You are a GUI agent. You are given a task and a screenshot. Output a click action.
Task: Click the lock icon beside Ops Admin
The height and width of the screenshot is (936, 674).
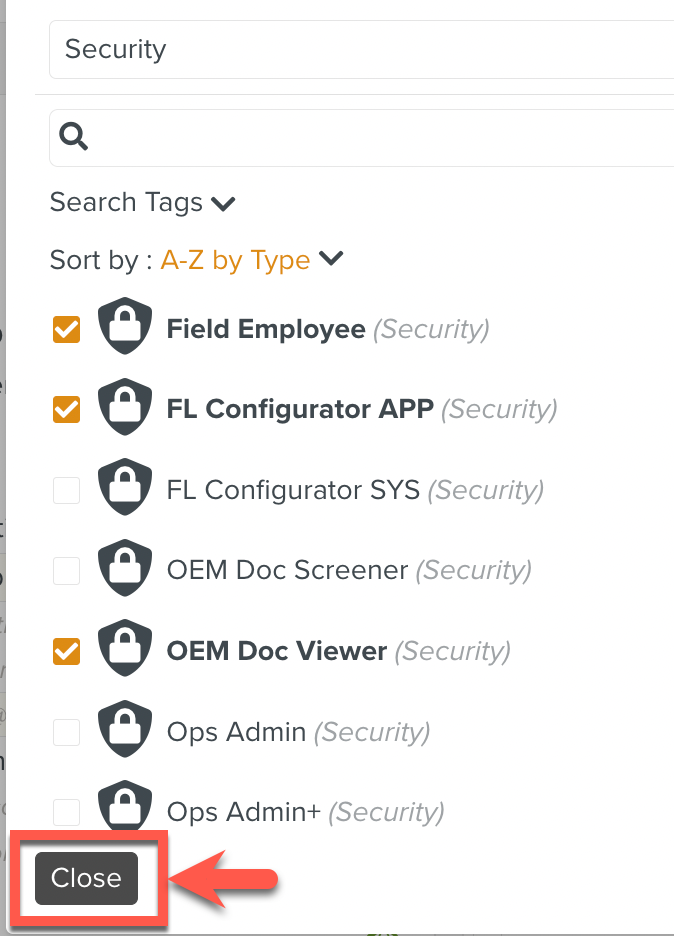pos(125,728)
